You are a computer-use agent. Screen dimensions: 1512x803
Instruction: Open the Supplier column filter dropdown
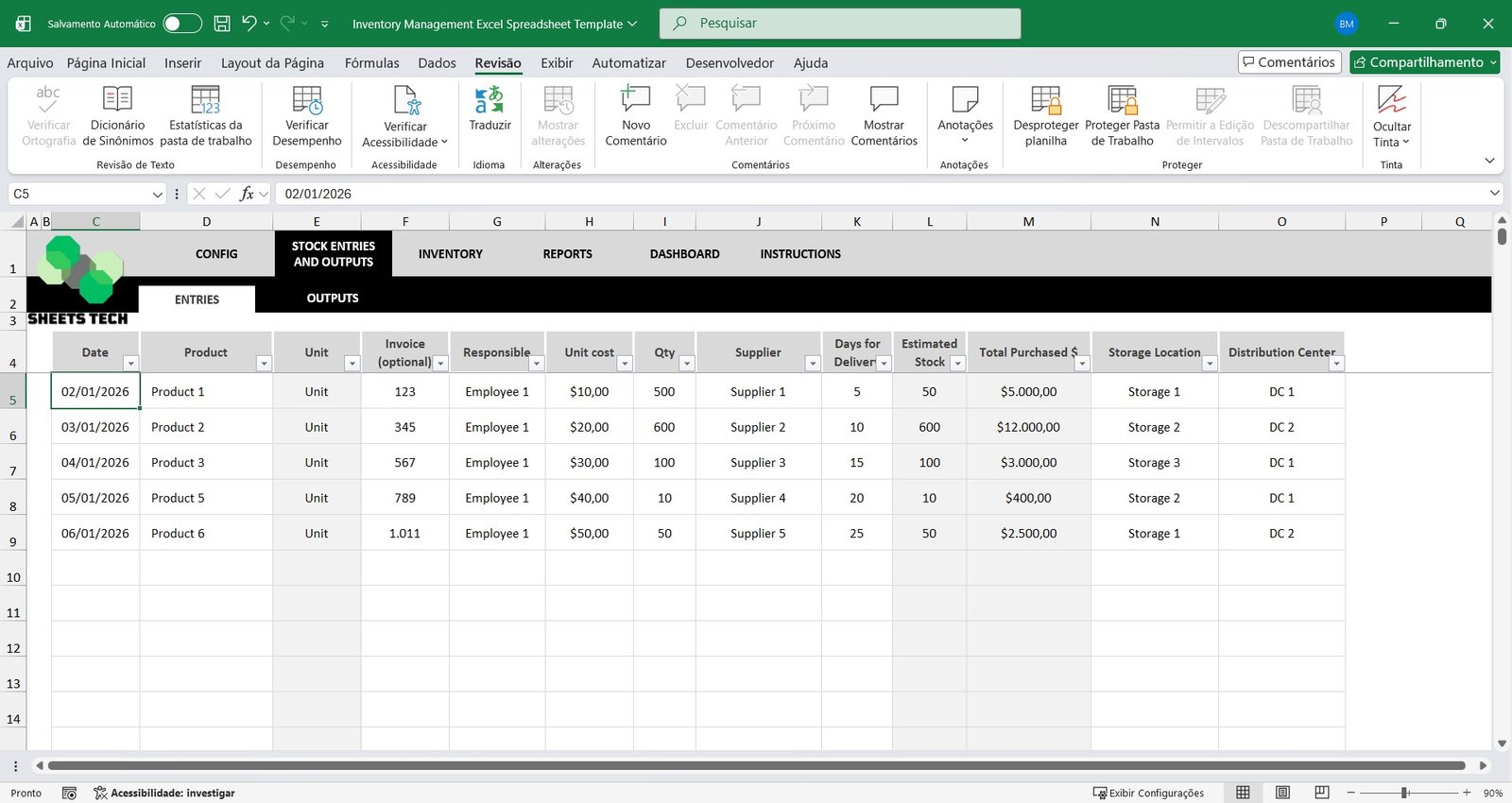click(x=812, y=364)
